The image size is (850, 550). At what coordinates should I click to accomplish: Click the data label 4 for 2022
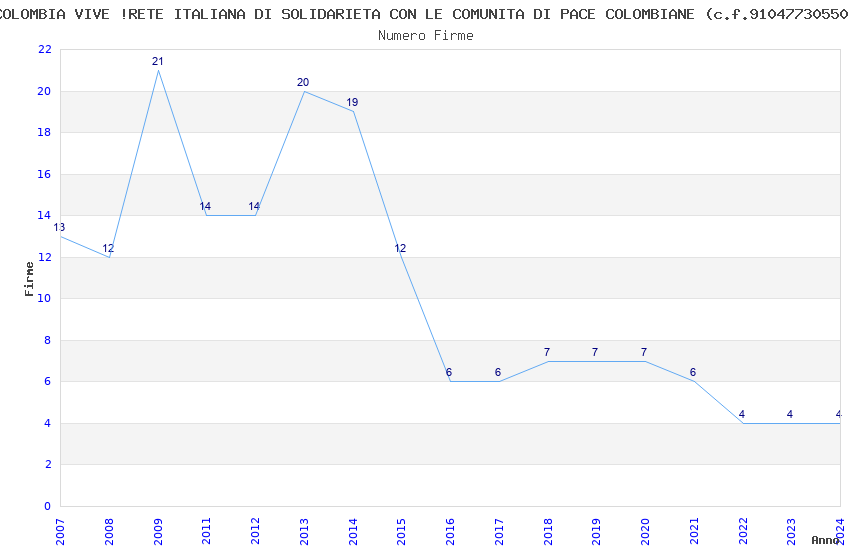click(x=742, y=414)
